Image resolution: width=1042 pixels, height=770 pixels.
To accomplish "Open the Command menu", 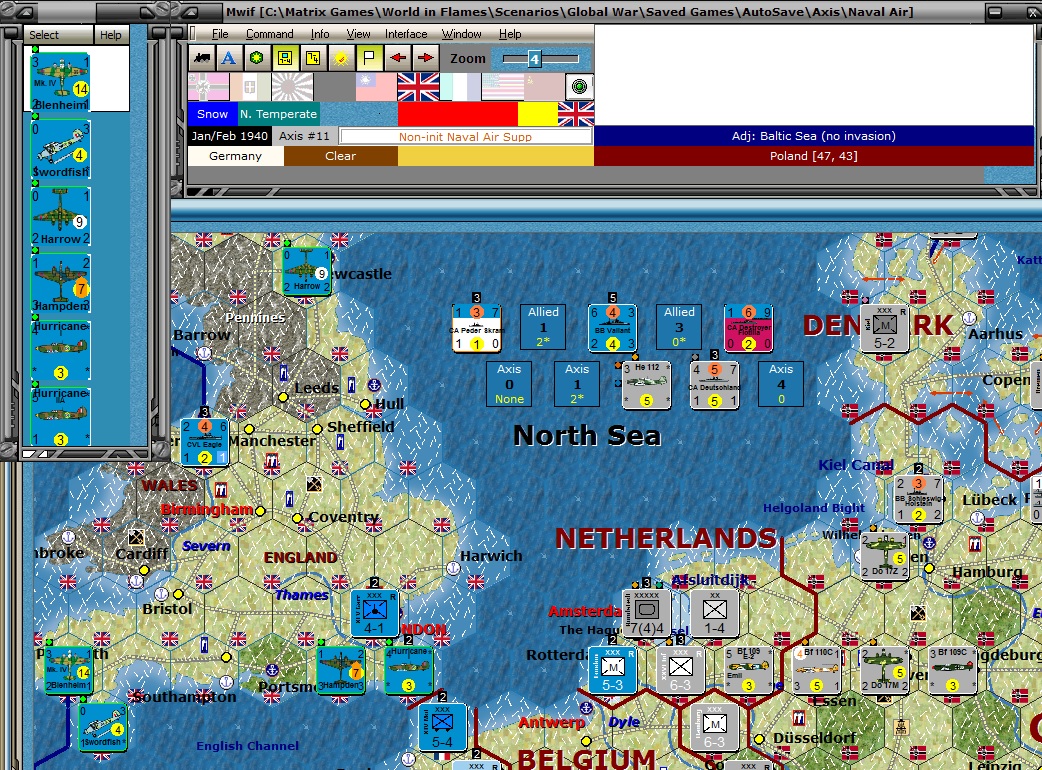I will [269, 34].
